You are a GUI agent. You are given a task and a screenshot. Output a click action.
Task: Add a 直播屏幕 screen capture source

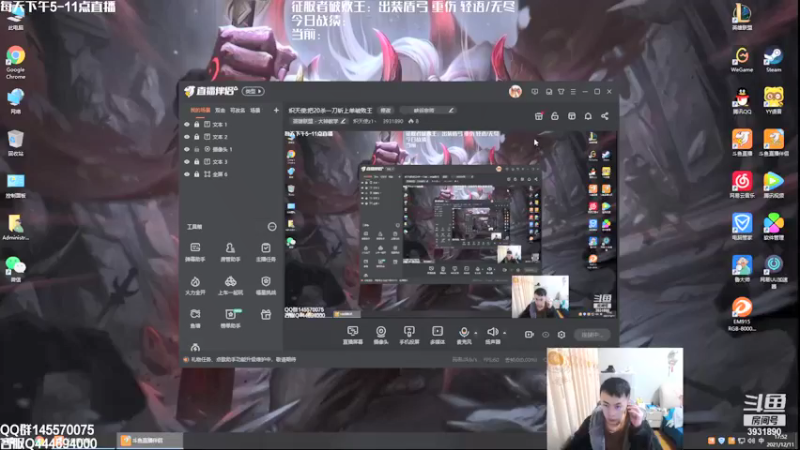tap(353, 335)
